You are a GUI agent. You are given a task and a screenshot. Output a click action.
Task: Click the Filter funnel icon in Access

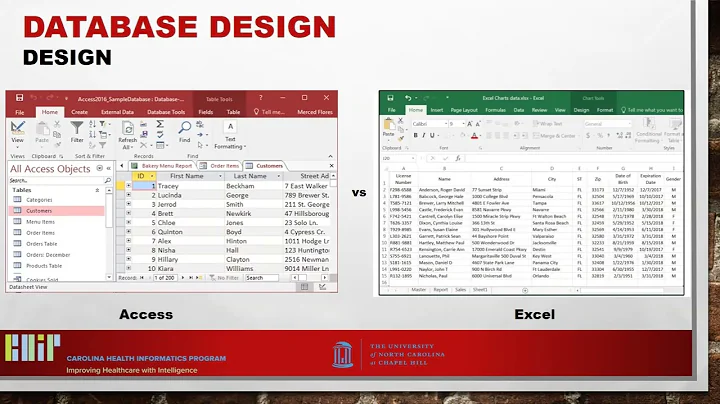pos(77,128)
